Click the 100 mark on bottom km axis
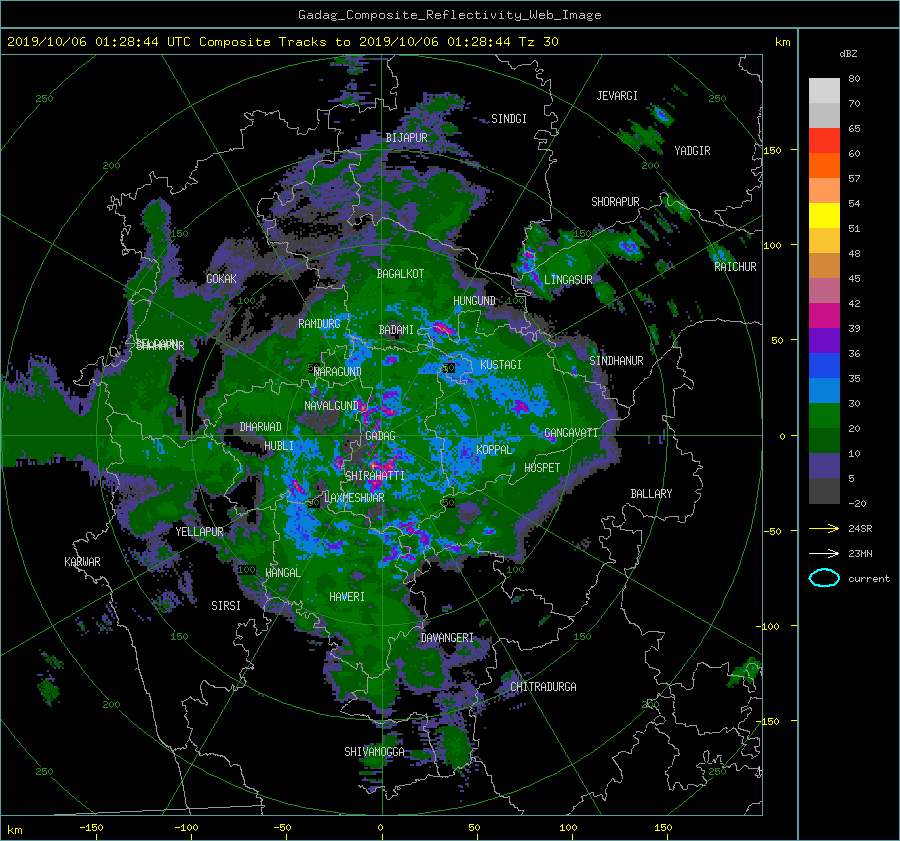This screenshot has width=900, height=841. tap(568, 827)
